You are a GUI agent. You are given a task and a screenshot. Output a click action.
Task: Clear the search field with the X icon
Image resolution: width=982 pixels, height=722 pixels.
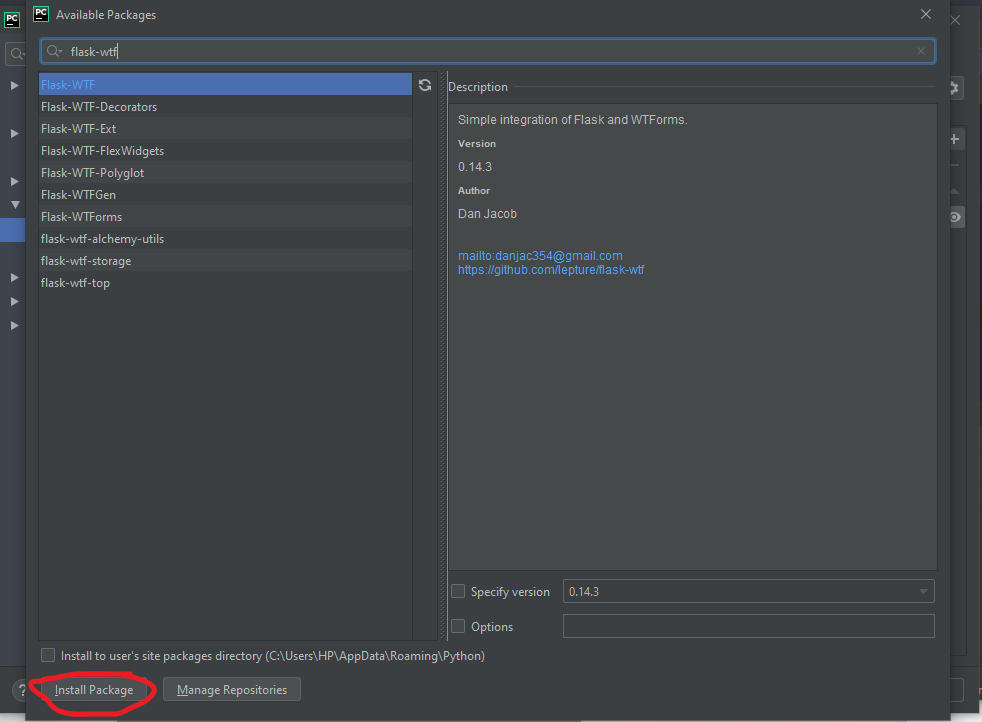click(921, 51)
